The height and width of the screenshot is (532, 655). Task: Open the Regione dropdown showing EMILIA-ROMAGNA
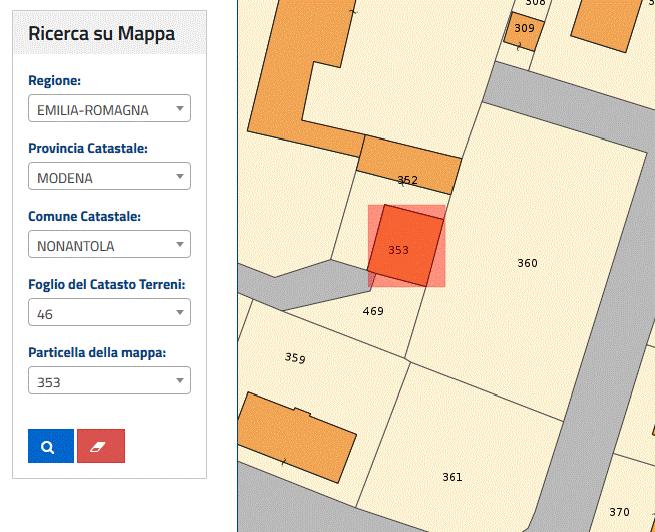coord(109,108)
